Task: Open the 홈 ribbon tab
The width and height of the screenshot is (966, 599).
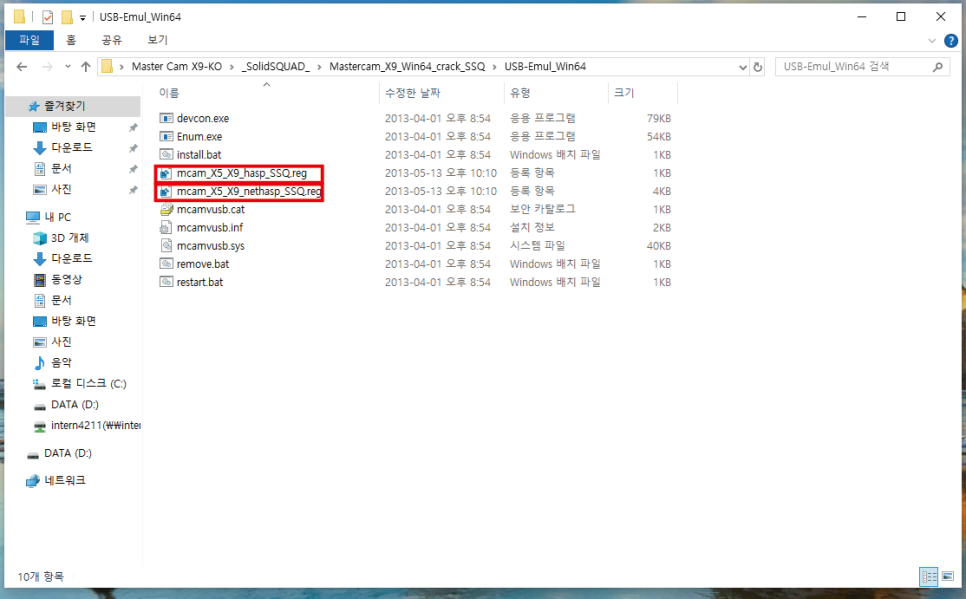Action: tap(71, 40)
